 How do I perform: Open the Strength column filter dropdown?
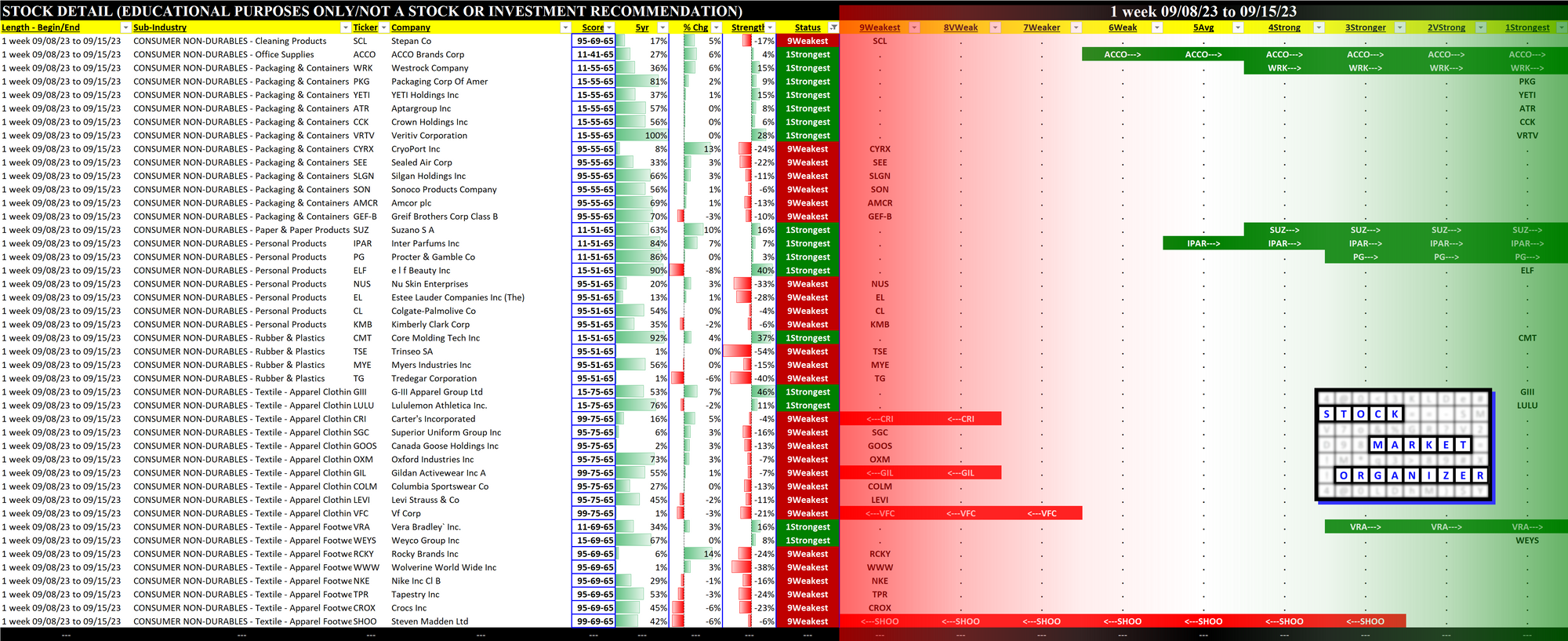[770, 27]
